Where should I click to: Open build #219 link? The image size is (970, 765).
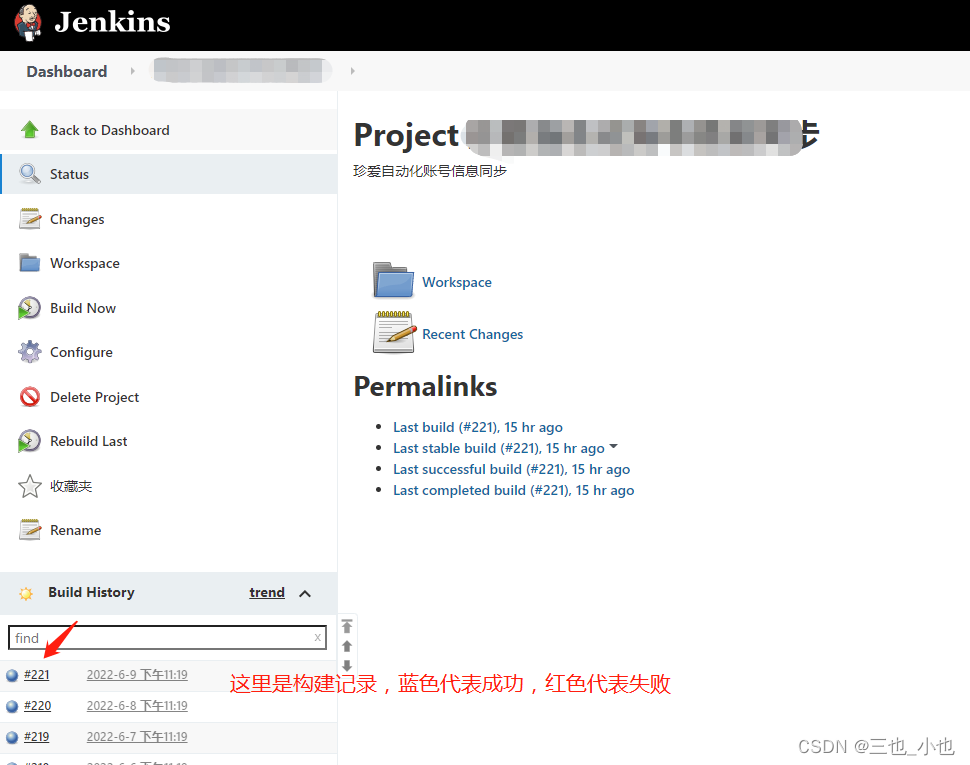36,737
